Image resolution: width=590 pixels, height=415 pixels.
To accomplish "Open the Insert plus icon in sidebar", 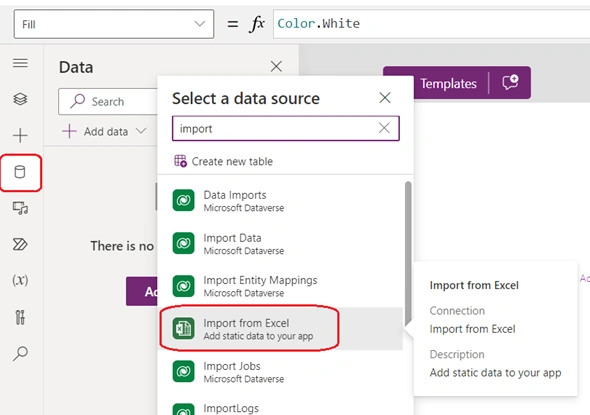I will point(20,135).
